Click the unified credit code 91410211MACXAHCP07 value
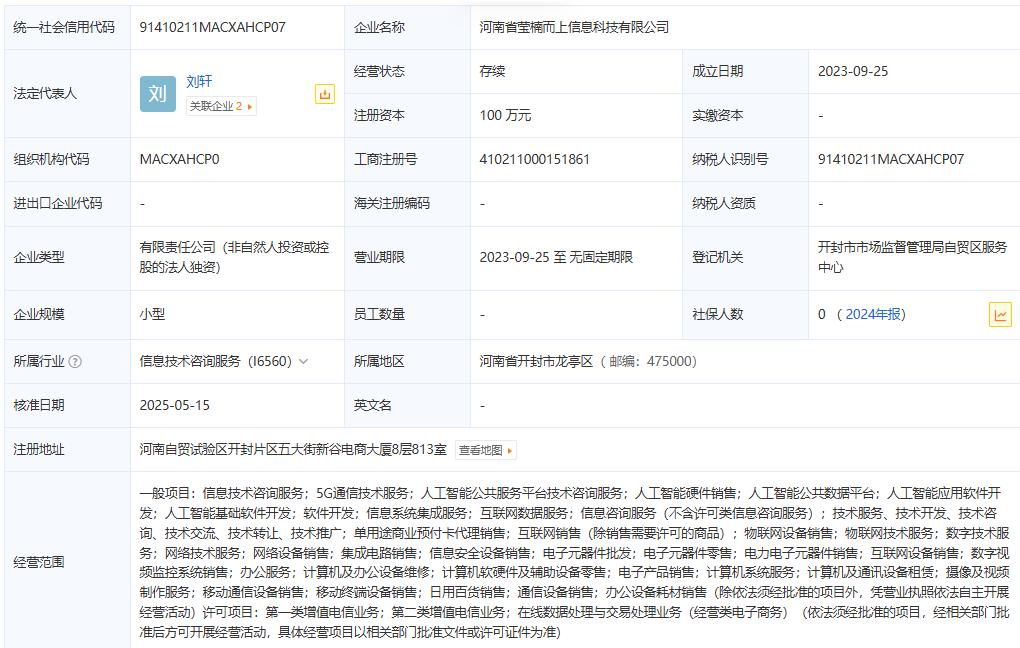Screen dimensions: 1020x648 coord(213,27)
